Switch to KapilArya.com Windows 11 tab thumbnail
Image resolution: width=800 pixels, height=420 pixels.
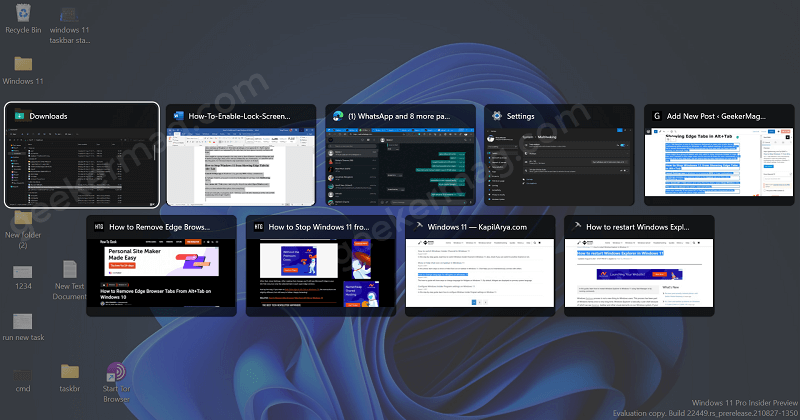tap(480, 273)
